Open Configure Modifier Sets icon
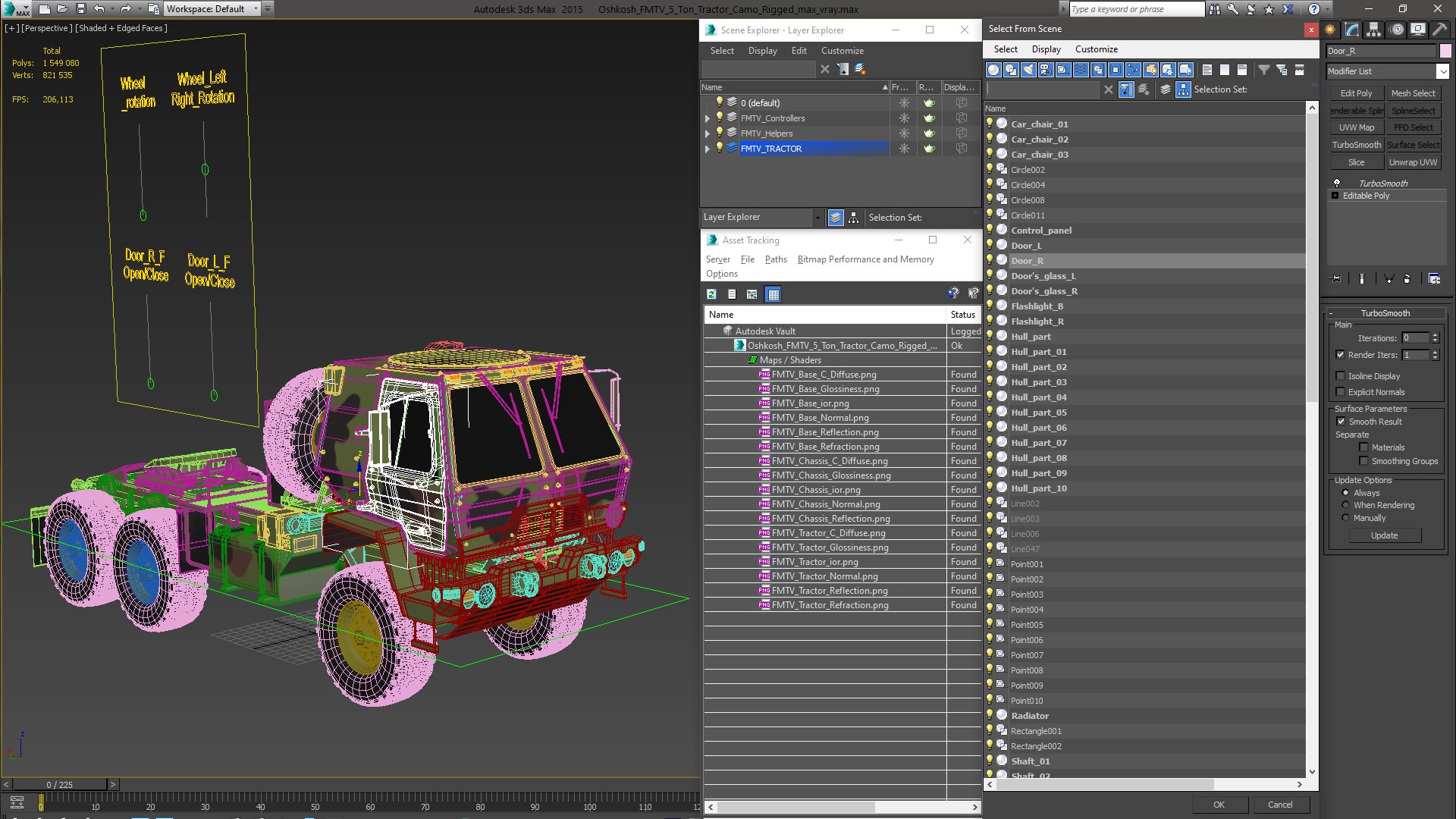Image resolution: width=1456 pixels, height=819 pixels. (1434, 278)
